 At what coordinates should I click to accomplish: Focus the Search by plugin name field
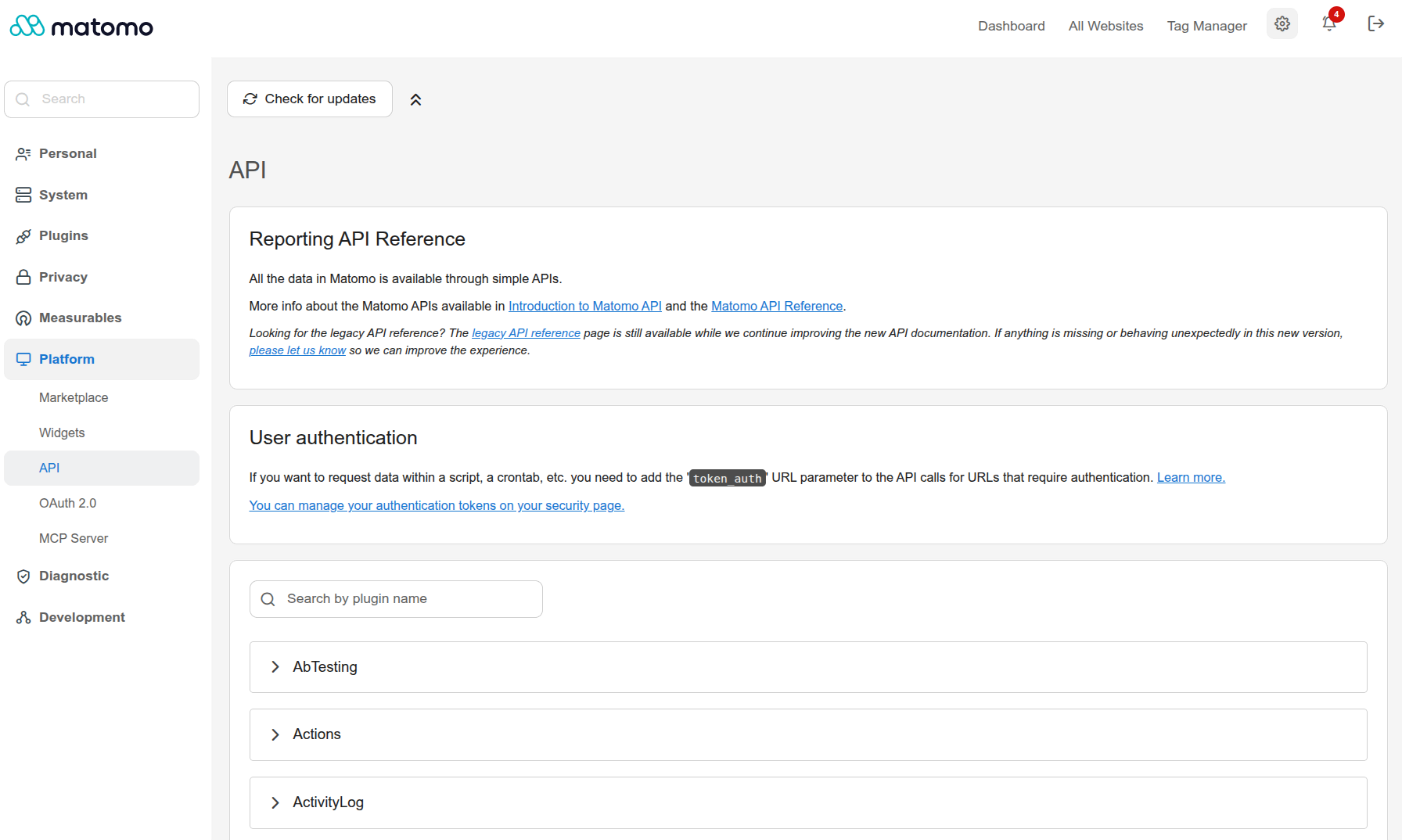[396, 599]
